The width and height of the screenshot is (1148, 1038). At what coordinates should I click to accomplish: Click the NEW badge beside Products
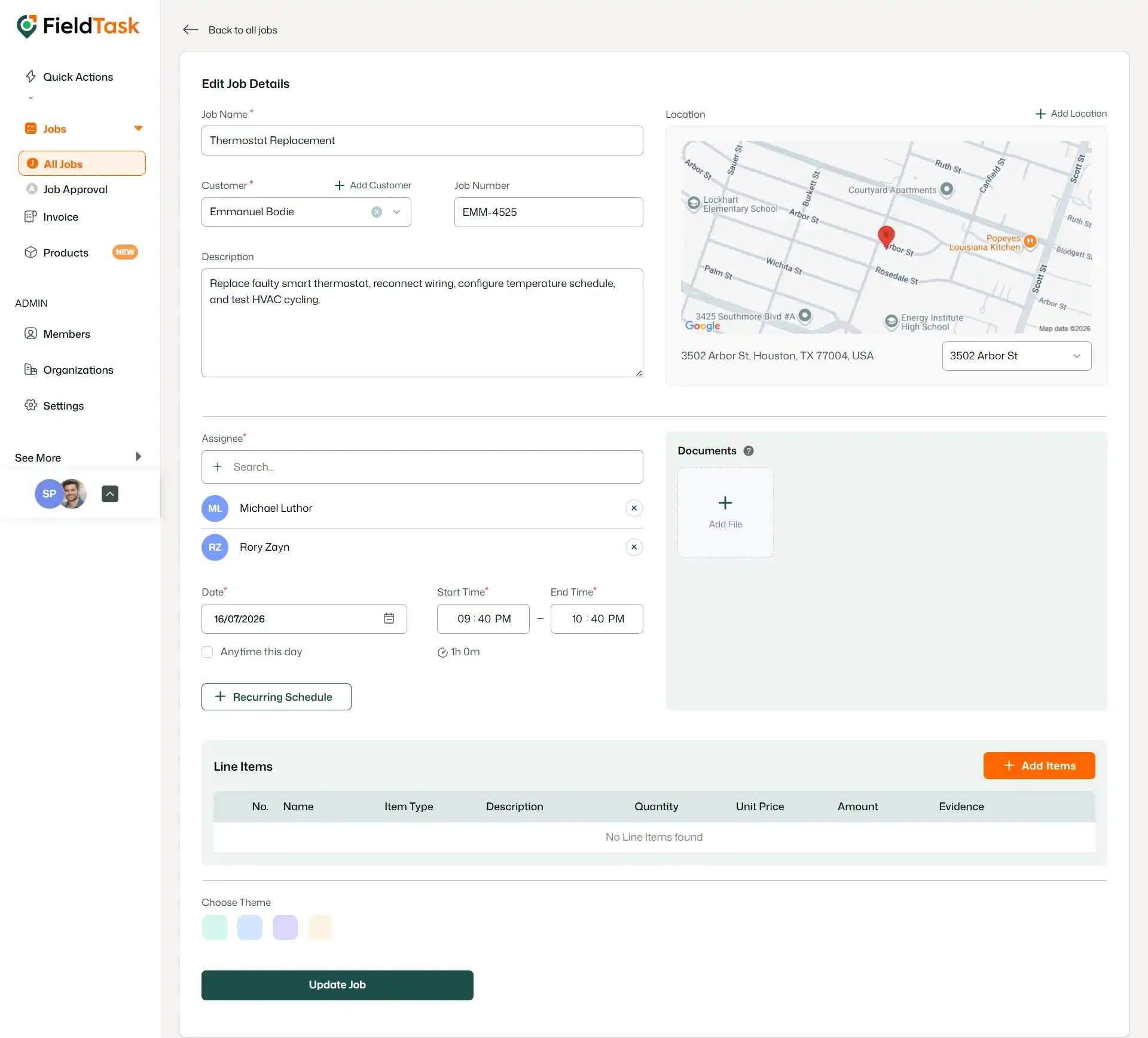tap(125, 252)
